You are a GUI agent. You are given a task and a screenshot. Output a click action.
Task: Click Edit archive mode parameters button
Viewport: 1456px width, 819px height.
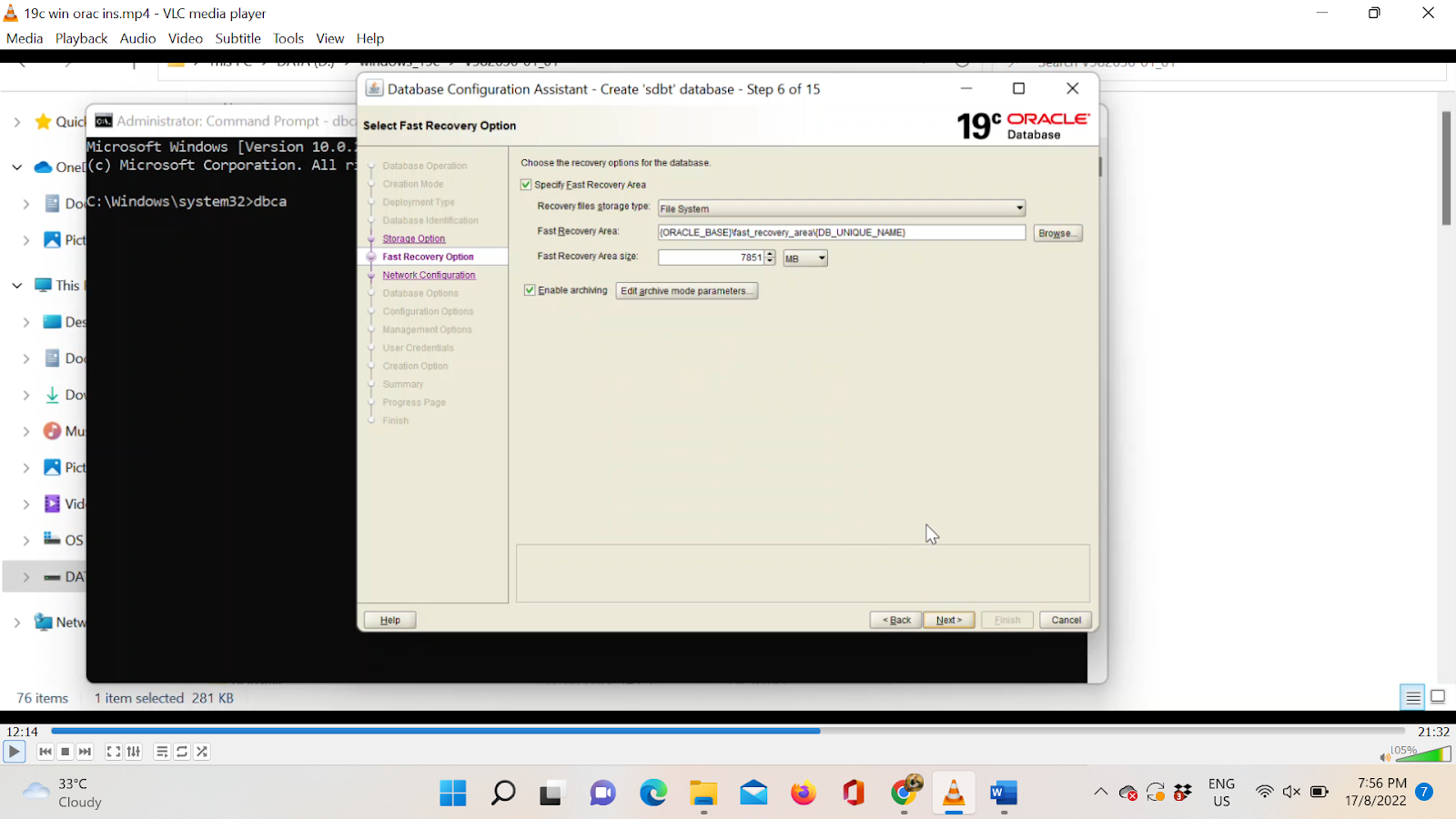pos(686,291)
